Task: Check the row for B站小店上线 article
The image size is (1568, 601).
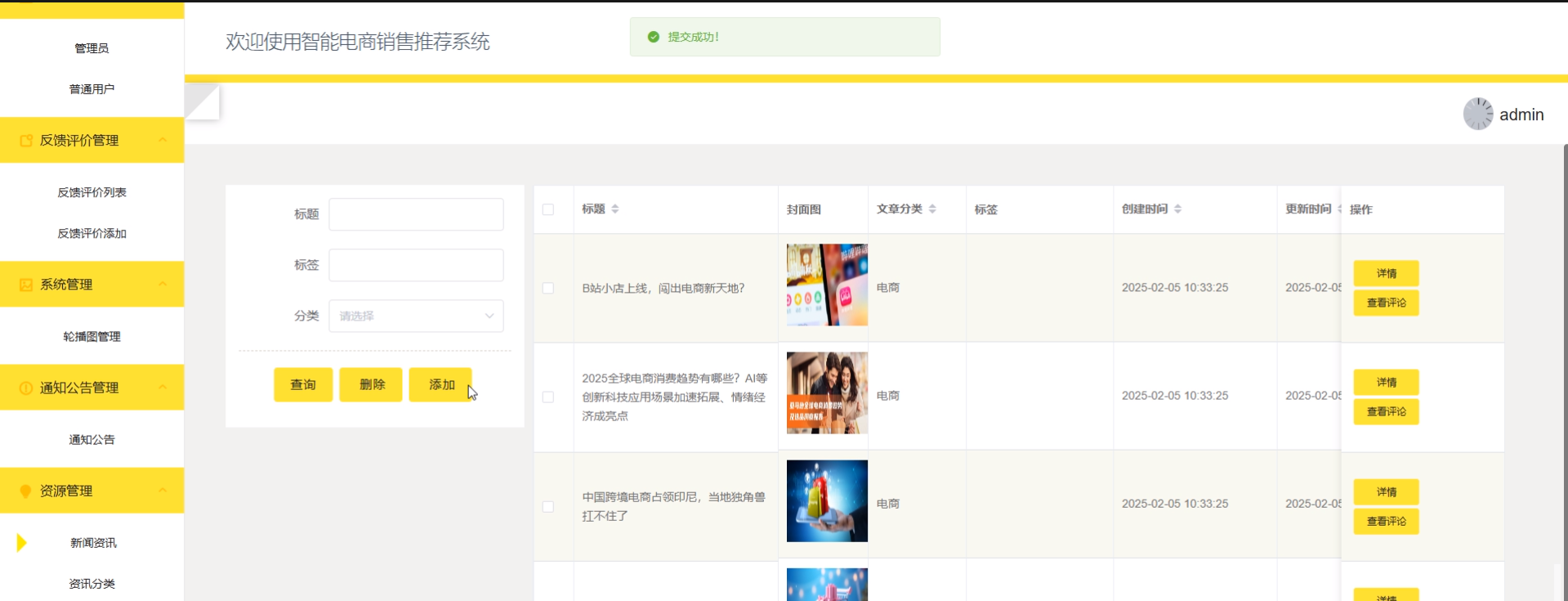Action: (x=548, y=288)
